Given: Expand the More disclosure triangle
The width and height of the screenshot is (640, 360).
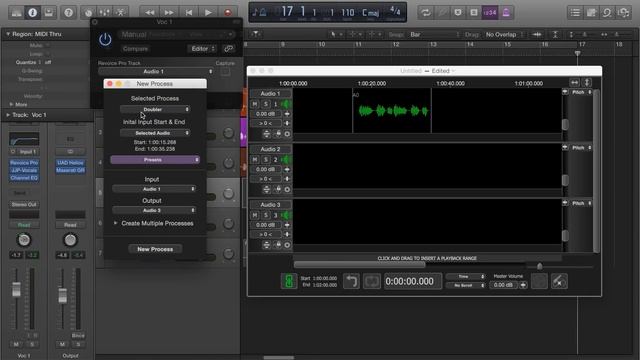Looking at the screenshot, I should point(11,104).
